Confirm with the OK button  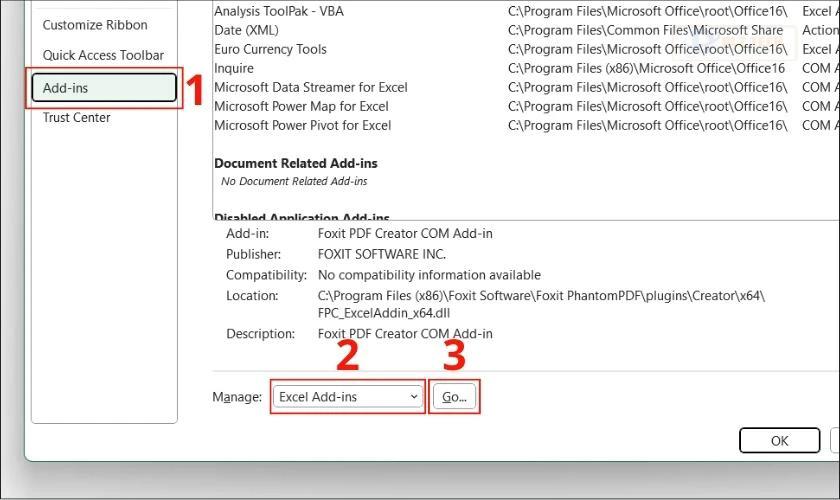779,441
